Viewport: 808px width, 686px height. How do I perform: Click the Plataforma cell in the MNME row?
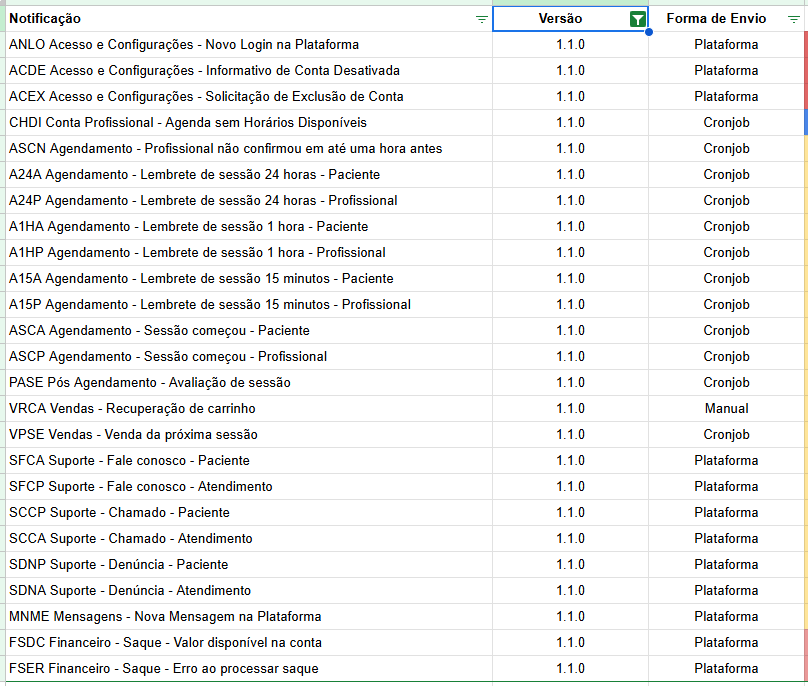click(x=726, y=617)
